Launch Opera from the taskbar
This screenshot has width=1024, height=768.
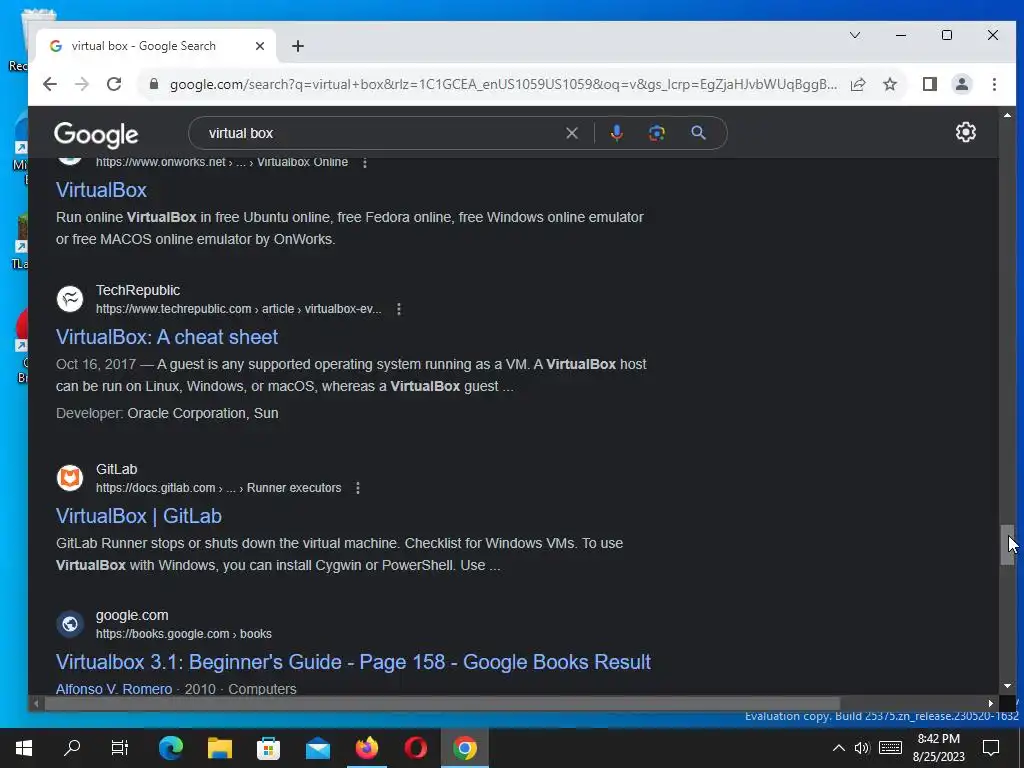tap(416, 748)
